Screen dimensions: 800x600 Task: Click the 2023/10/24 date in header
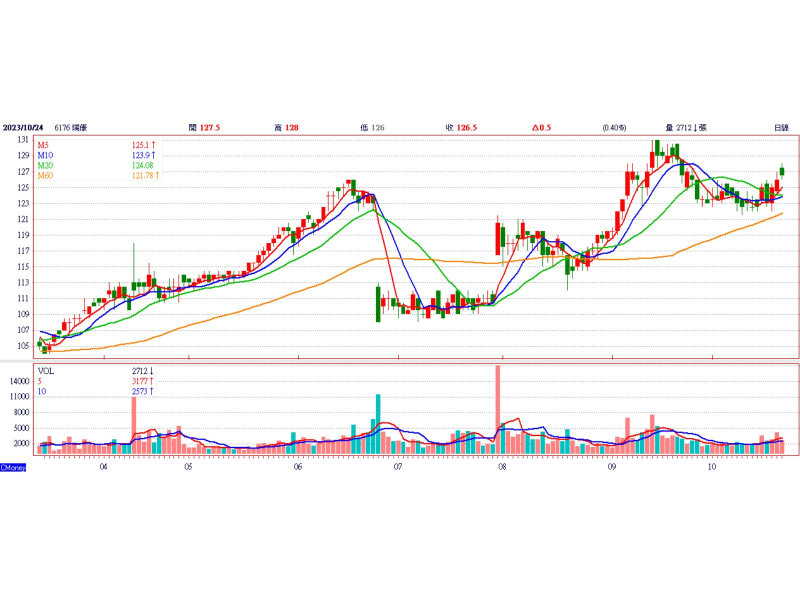(x=24, y=128)
